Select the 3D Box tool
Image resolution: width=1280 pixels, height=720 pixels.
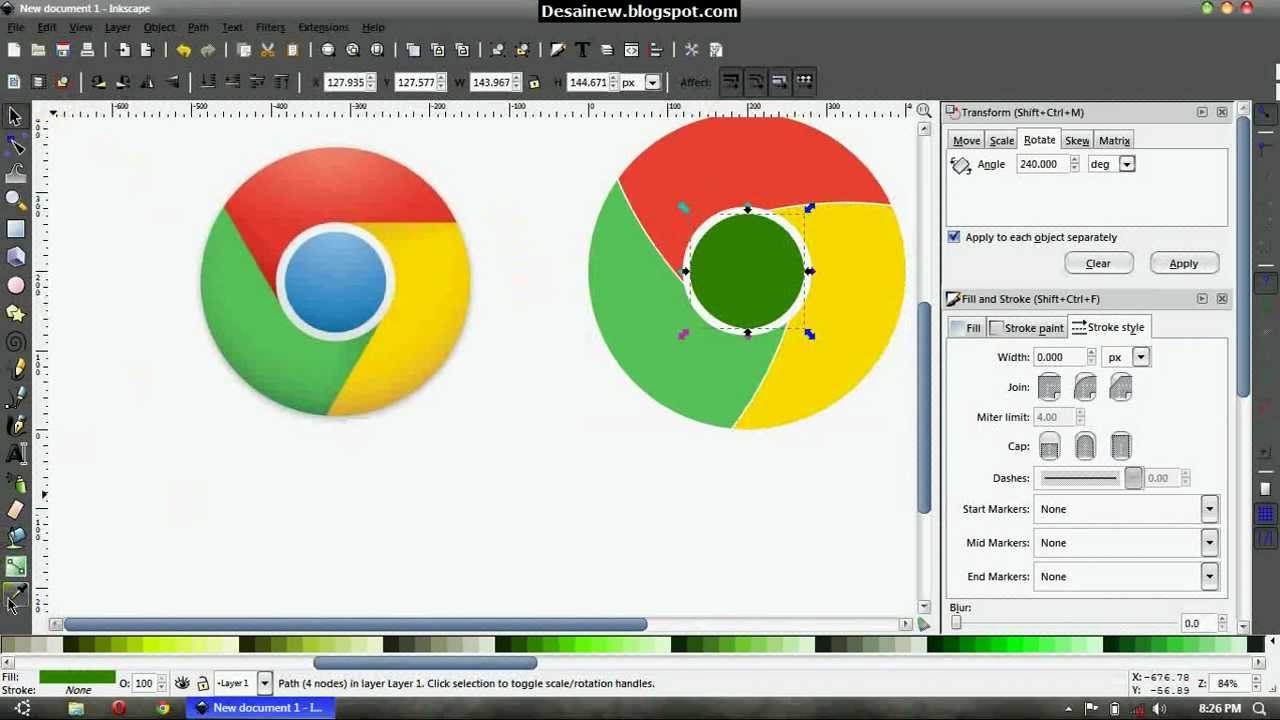[15, 257]
